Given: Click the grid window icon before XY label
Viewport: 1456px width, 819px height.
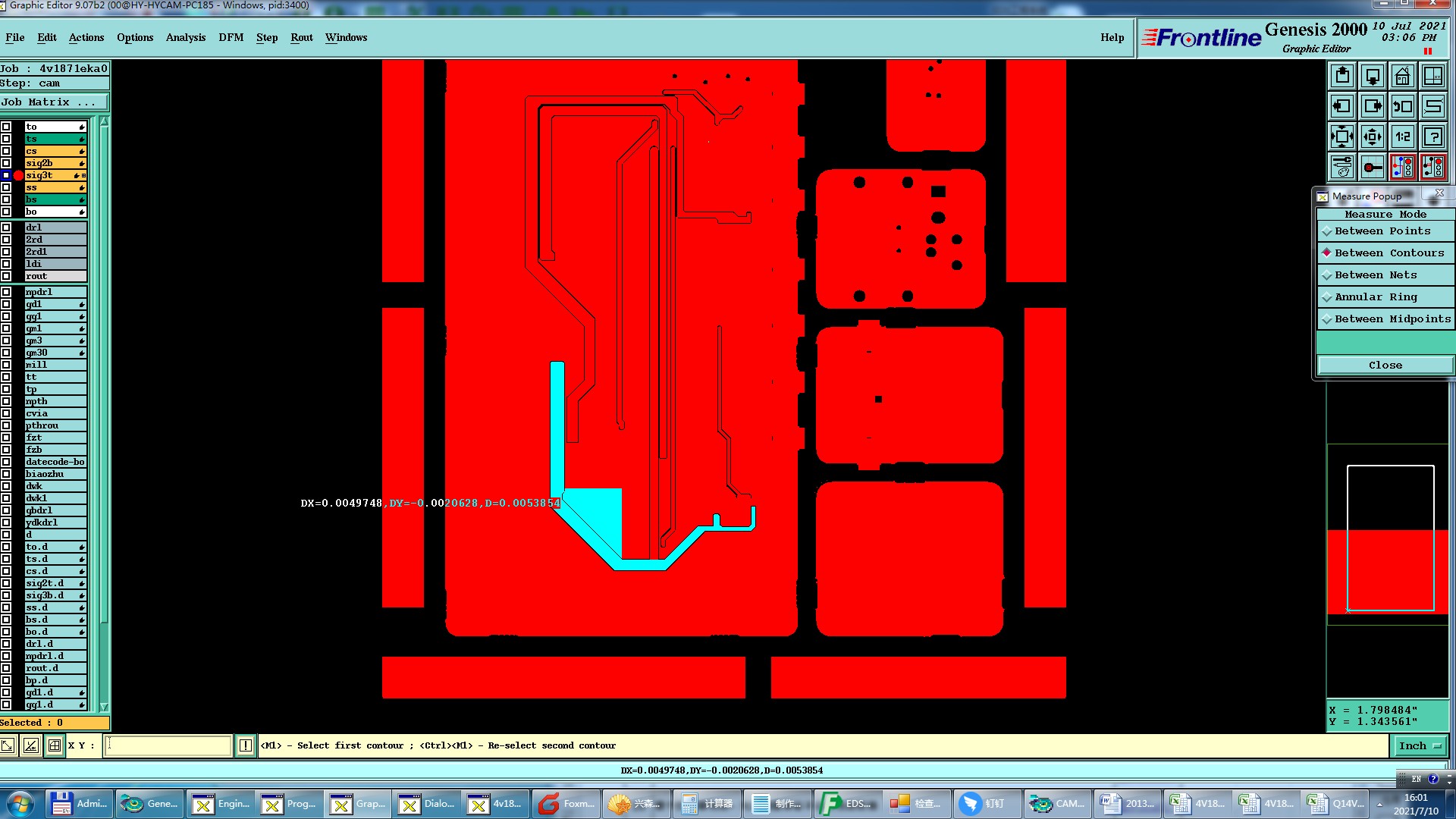Looking at the screenshot, I should click(x=55, y=745).
